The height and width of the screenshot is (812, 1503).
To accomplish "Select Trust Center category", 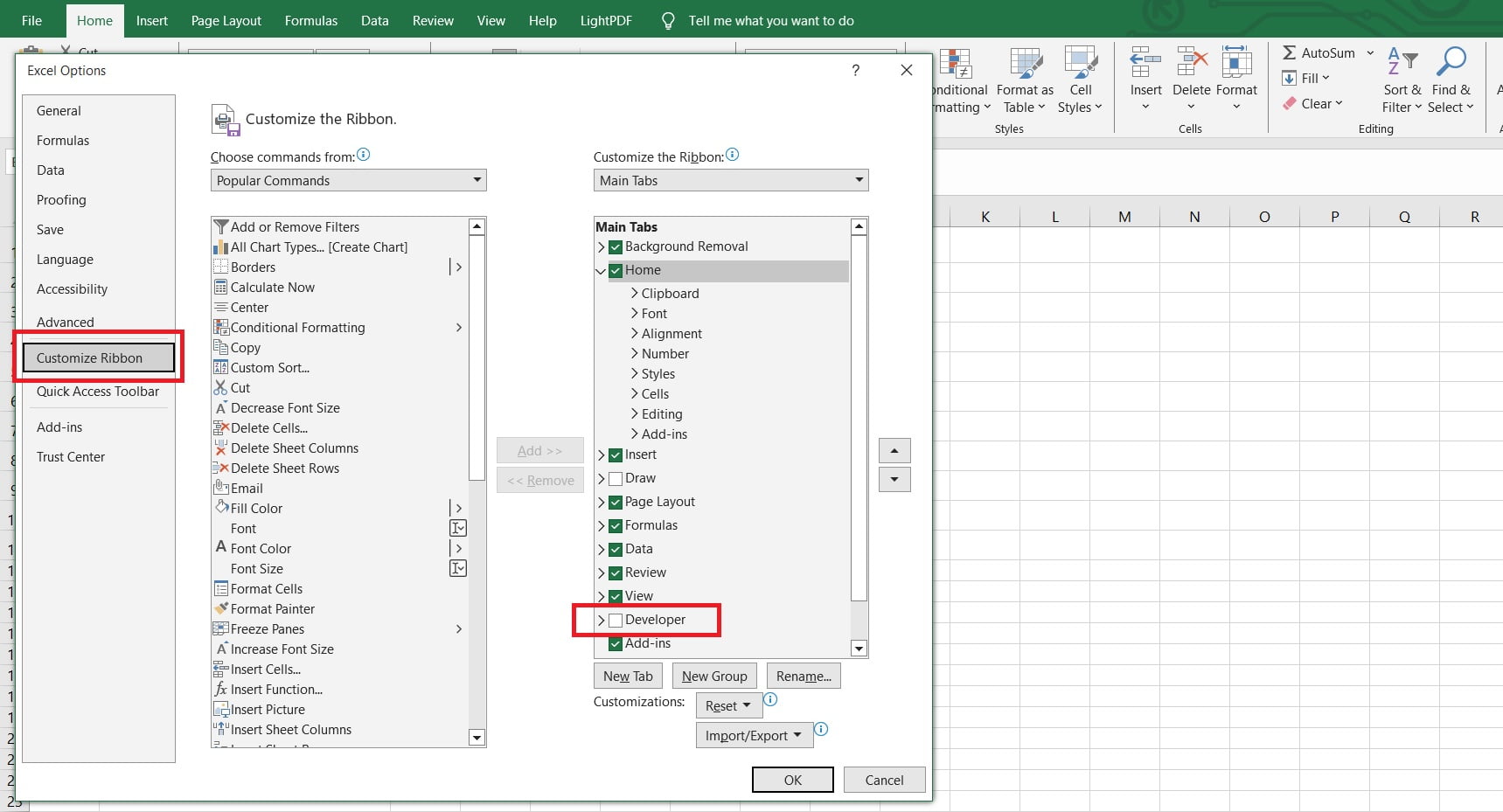I will [x=98, y=456].
